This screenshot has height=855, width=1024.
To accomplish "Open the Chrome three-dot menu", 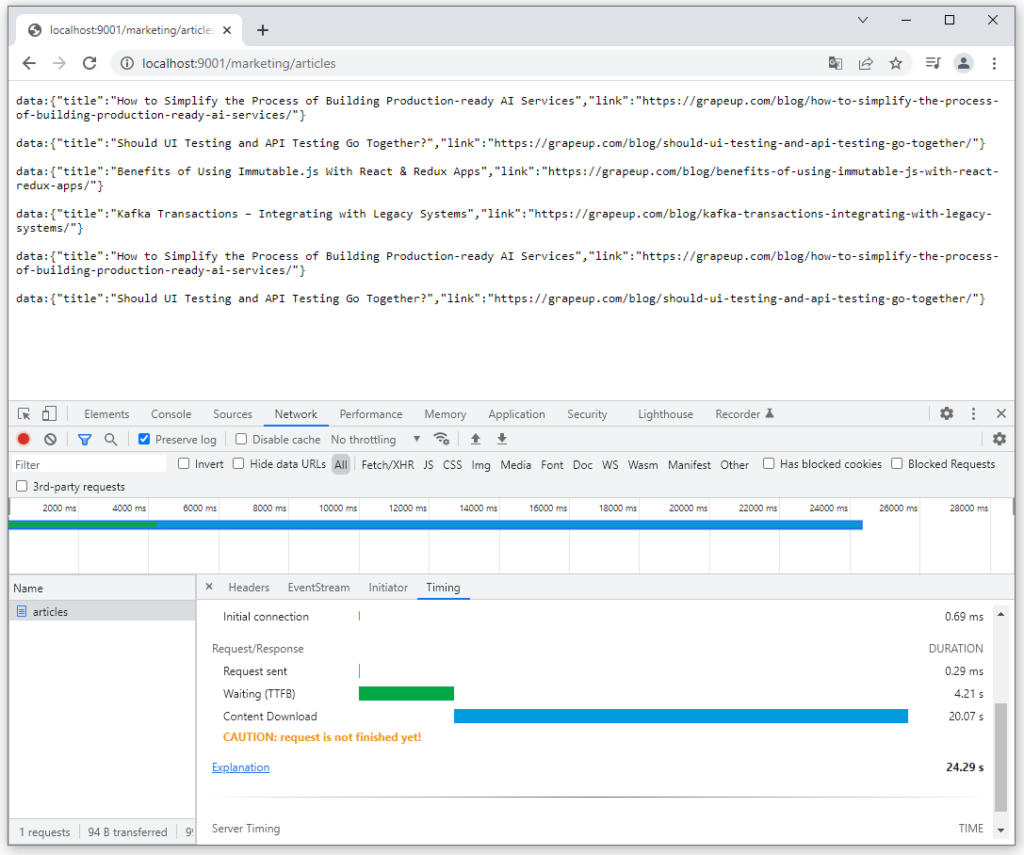I will pos(994,63).
